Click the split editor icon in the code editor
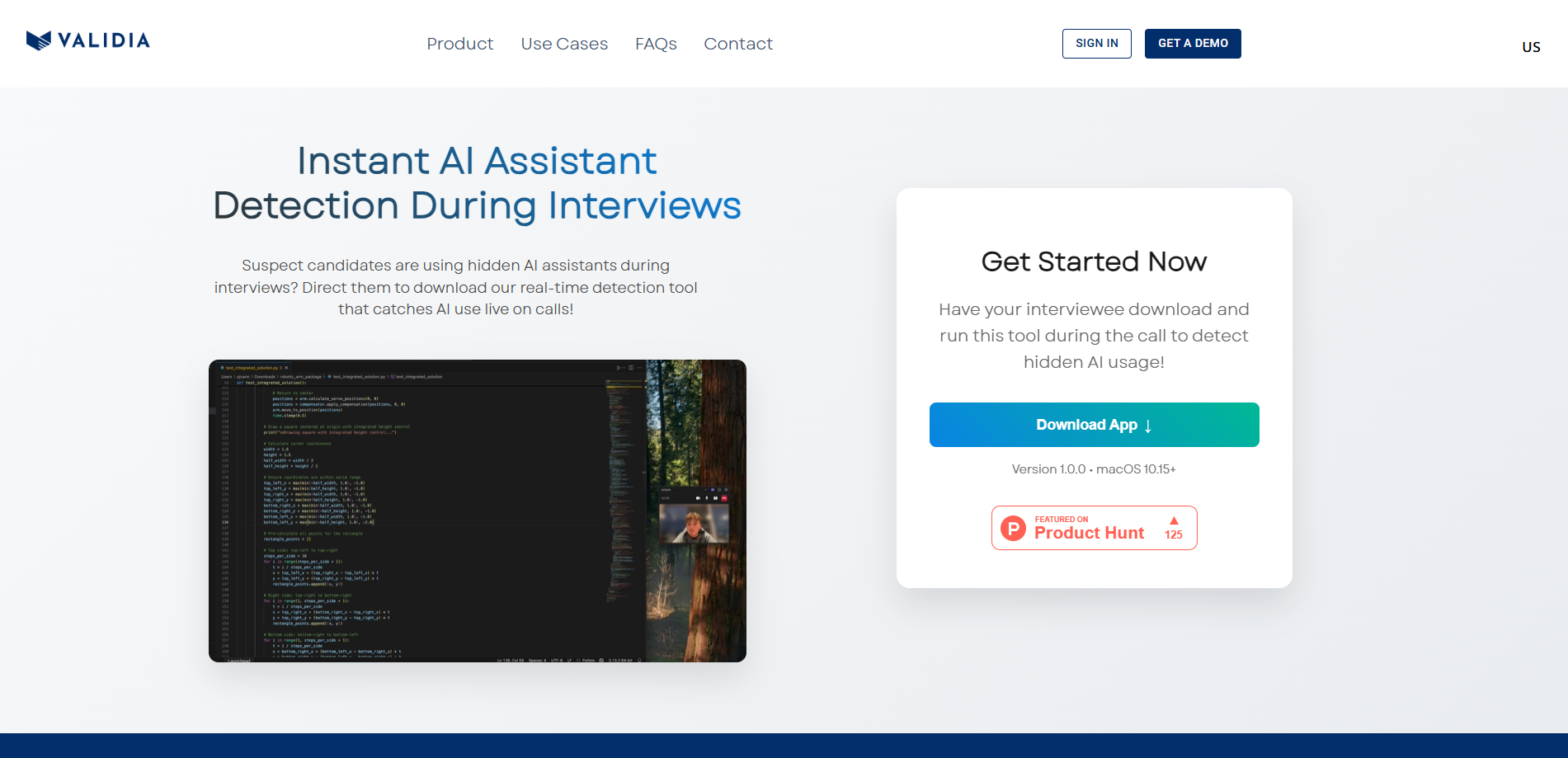 (x=631, y=368)
